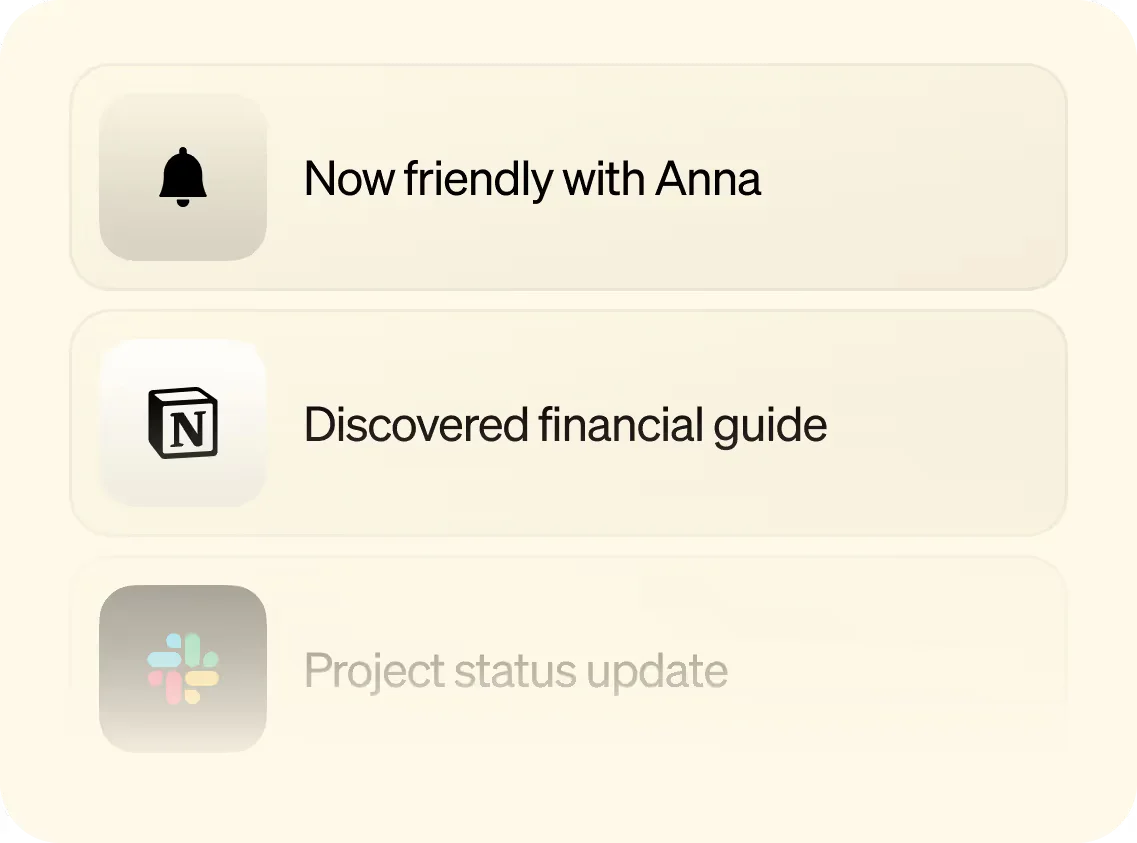Click the words 'status update' in the Slack card
The width and height of the screenshot is (1137, 843).
pyautogui.click(x=591, y=670)
